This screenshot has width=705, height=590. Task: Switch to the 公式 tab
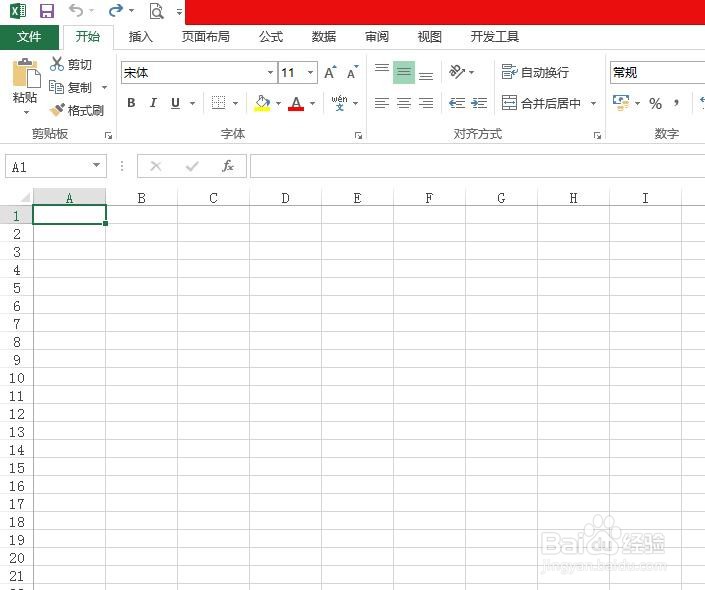coord(271,36)
